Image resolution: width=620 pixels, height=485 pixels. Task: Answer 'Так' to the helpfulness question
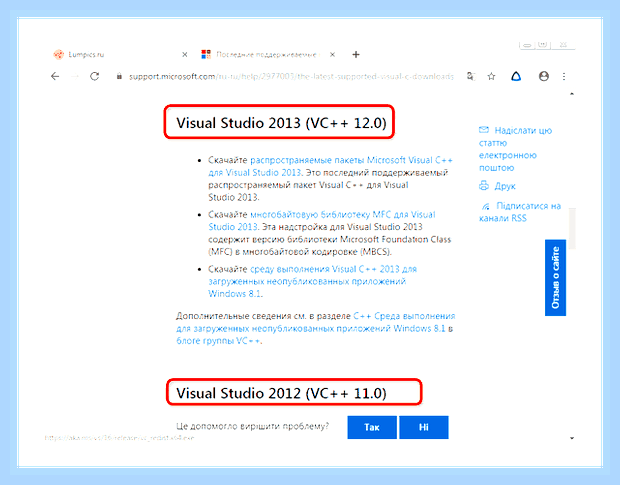point(372,427)
